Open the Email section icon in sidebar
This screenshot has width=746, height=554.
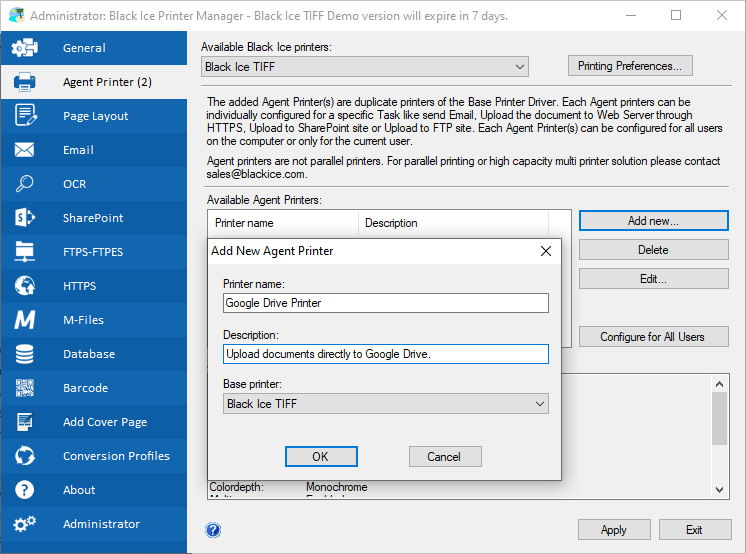pos(25,150)
